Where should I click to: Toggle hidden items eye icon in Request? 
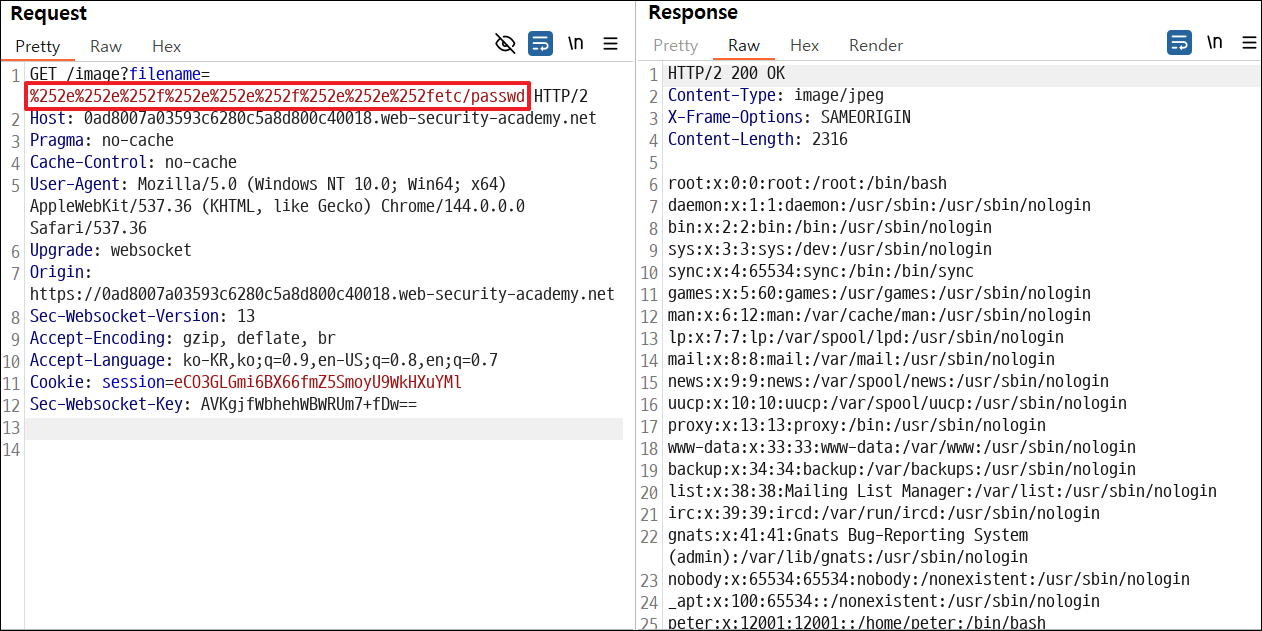506,43
